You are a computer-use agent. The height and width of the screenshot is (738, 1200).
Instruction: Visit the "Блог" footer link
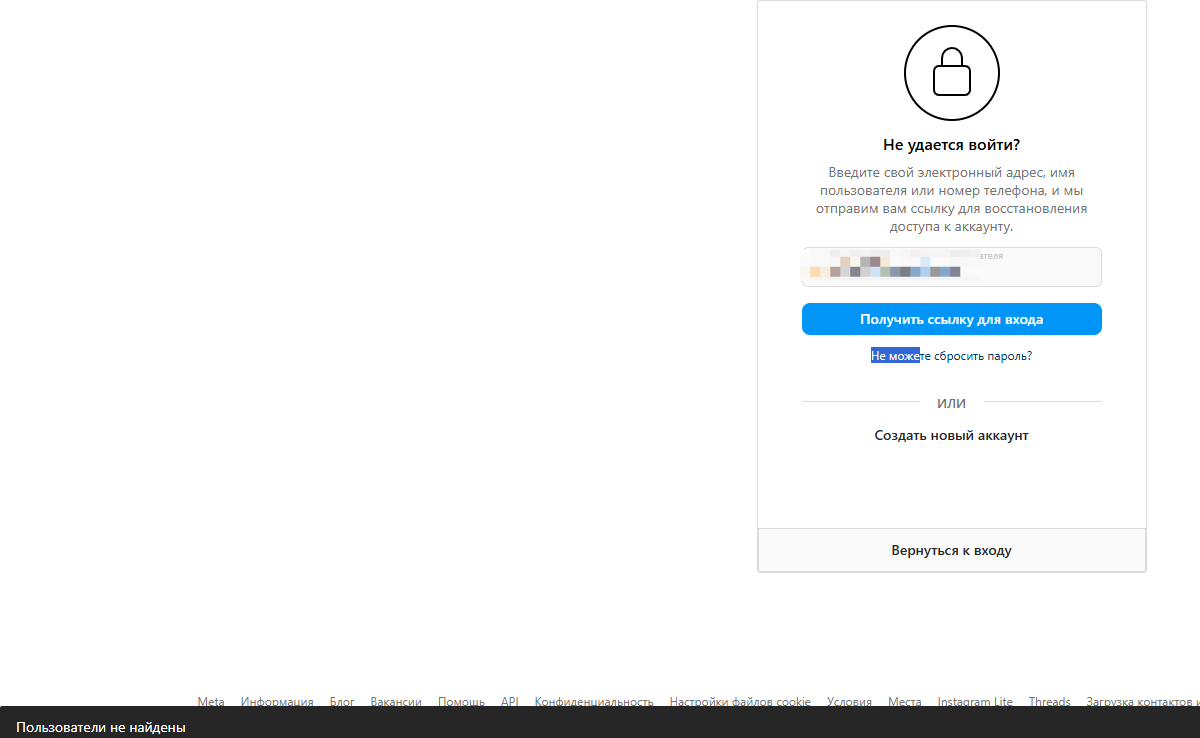[x=342, y=702]
